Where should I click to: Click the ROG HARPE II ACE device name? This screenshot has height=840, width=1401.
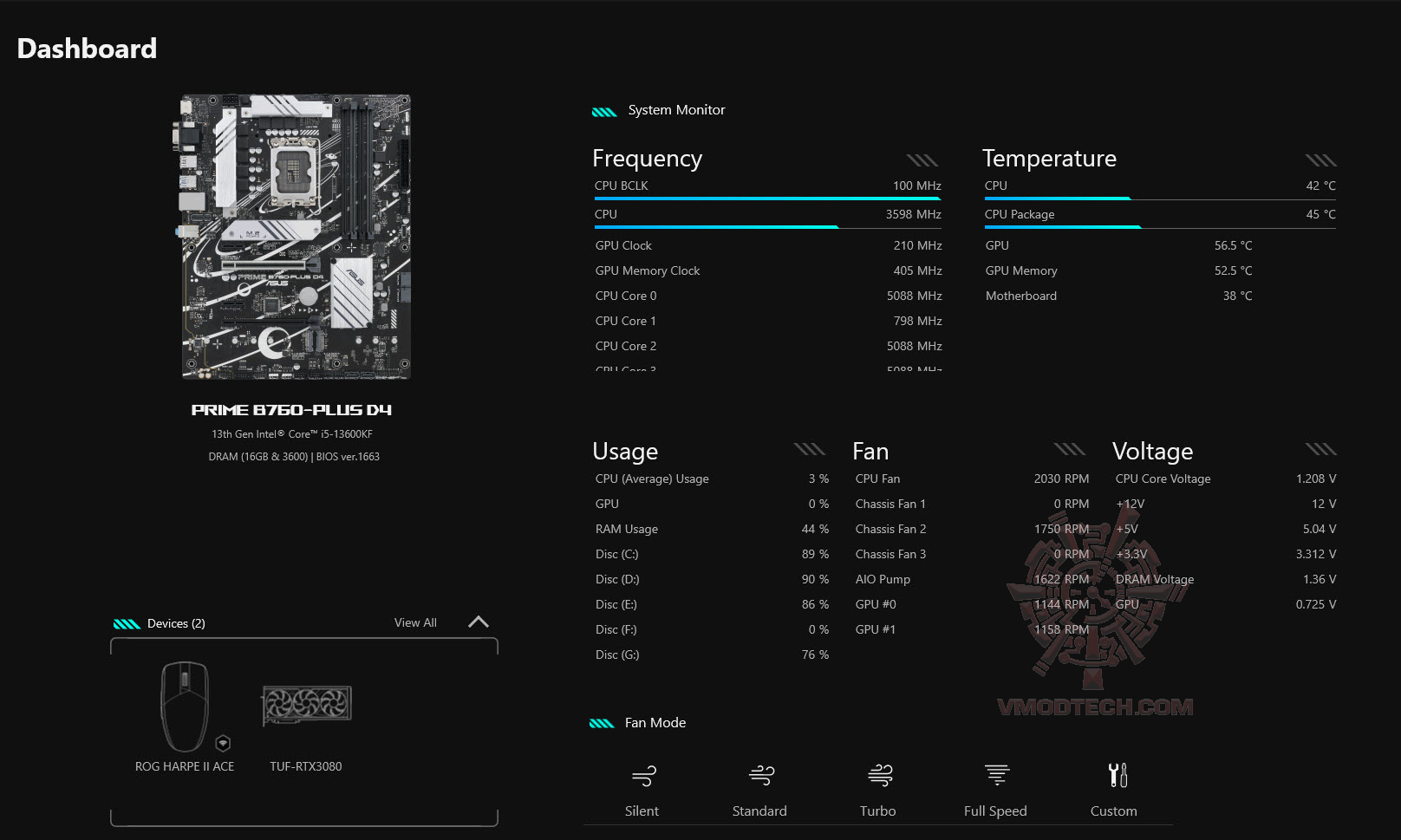(185, 766)
